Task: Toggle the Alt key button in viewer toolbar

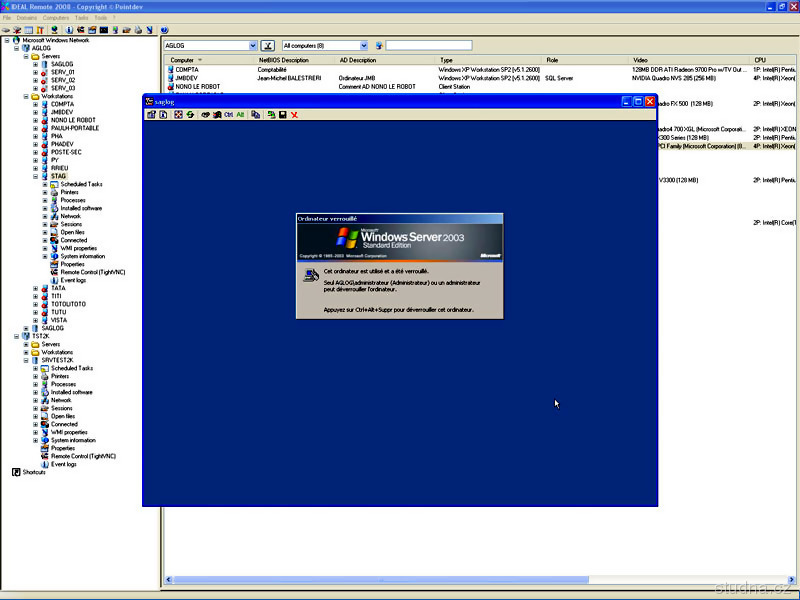Action: [x=240, y=115]
